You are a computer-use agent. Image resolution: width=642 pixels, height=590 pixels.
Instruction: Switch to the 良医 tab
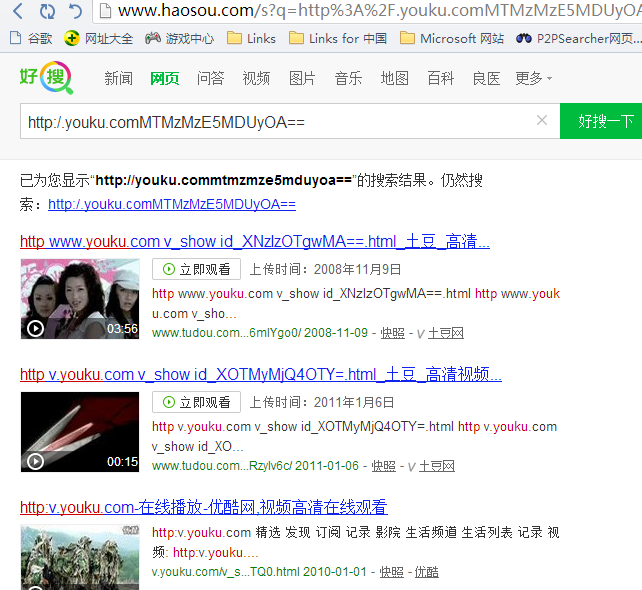click(x=486, y=78)
